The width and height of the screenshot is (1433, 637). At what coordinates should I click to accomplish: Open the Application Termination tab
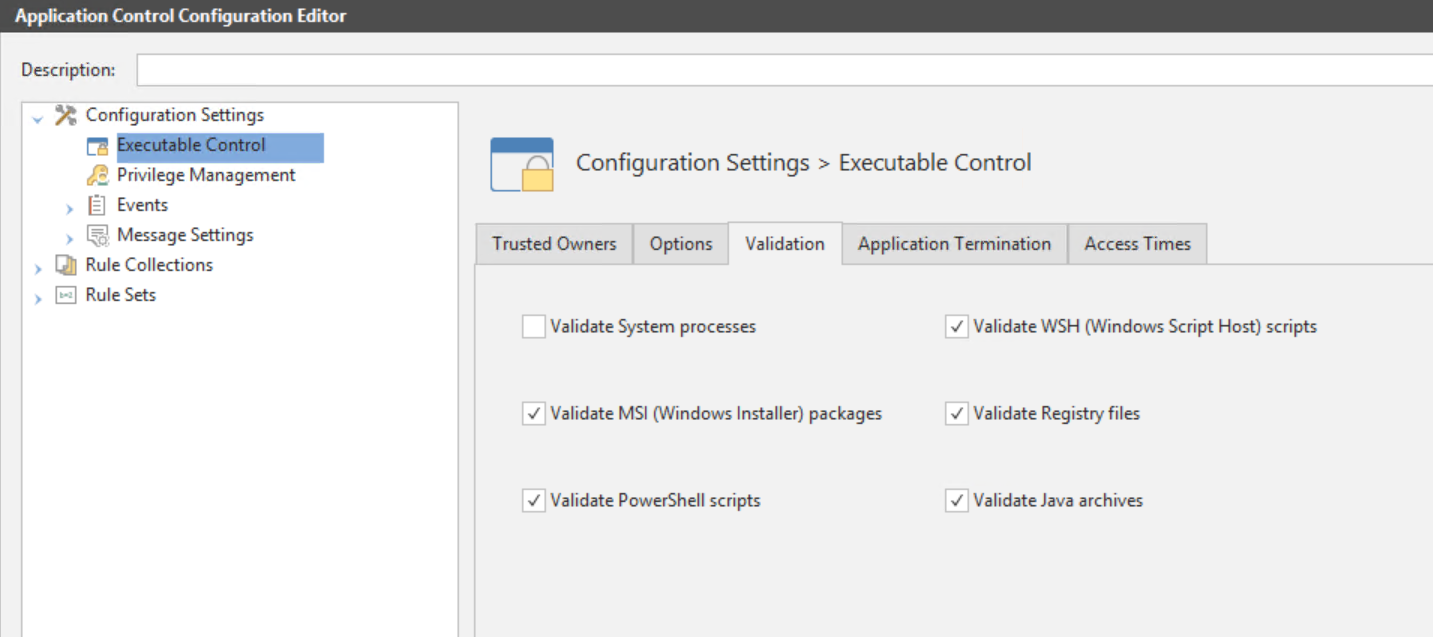[x=954, y=243]
